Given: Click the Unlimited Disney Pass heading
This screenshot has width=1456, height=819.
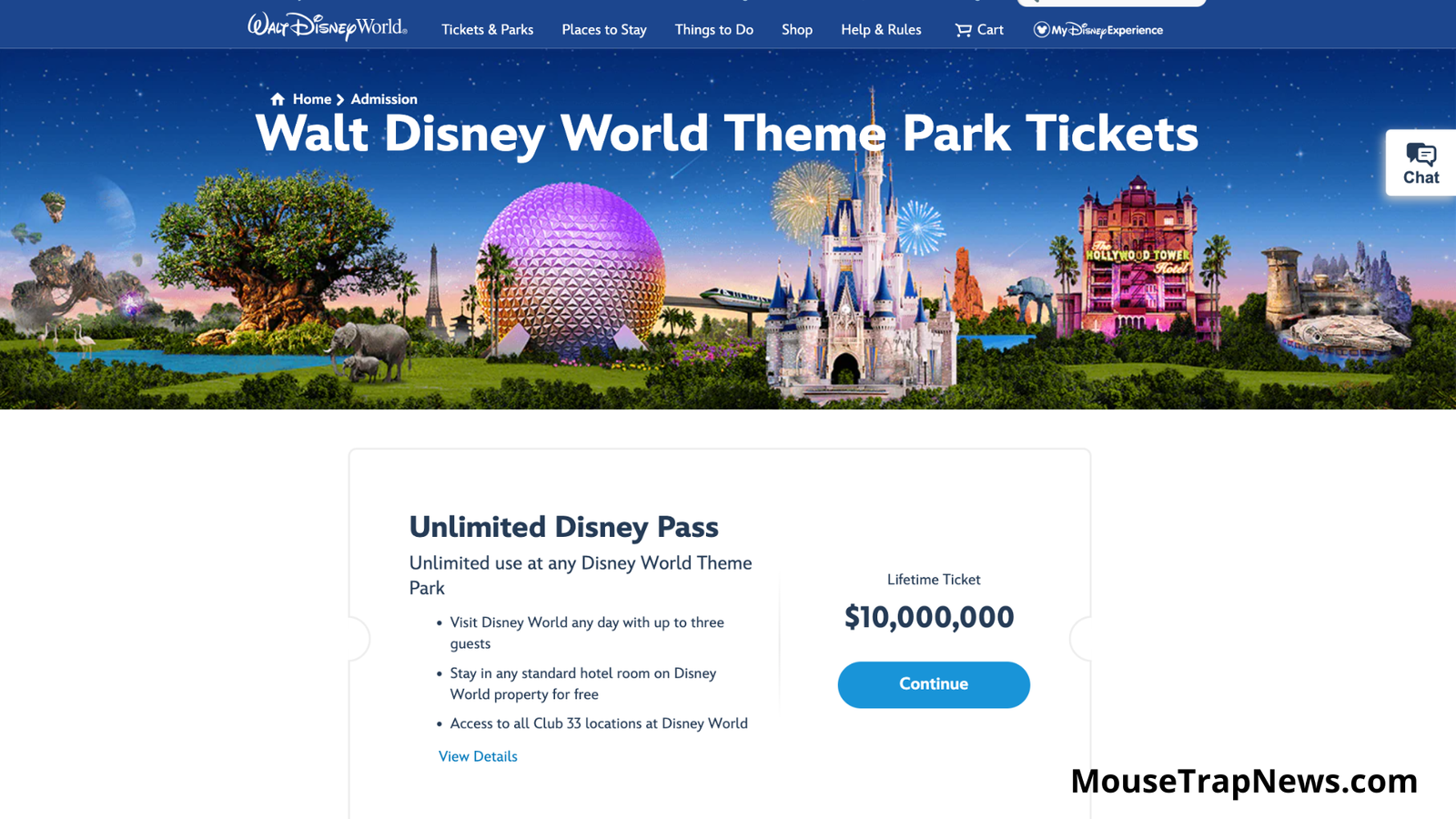Looking at the screenshot, I should 564,527.
